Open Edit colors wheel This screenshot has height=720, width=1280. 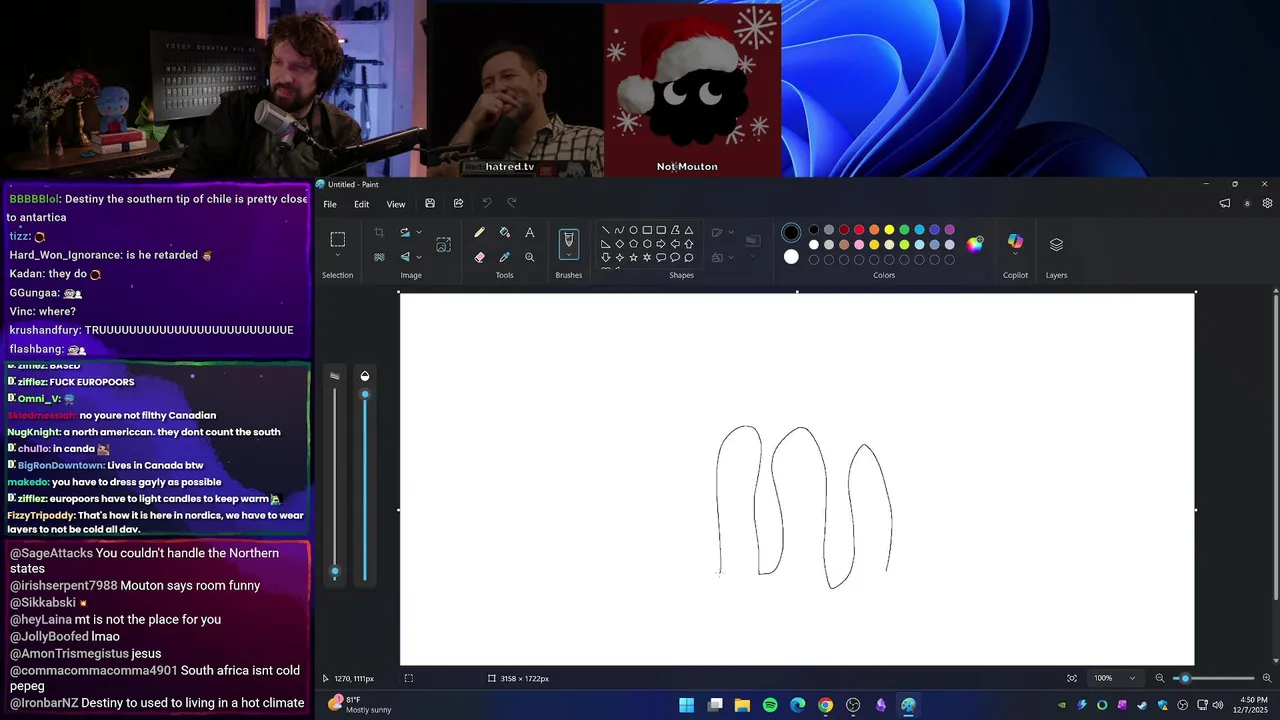[975, 244]
